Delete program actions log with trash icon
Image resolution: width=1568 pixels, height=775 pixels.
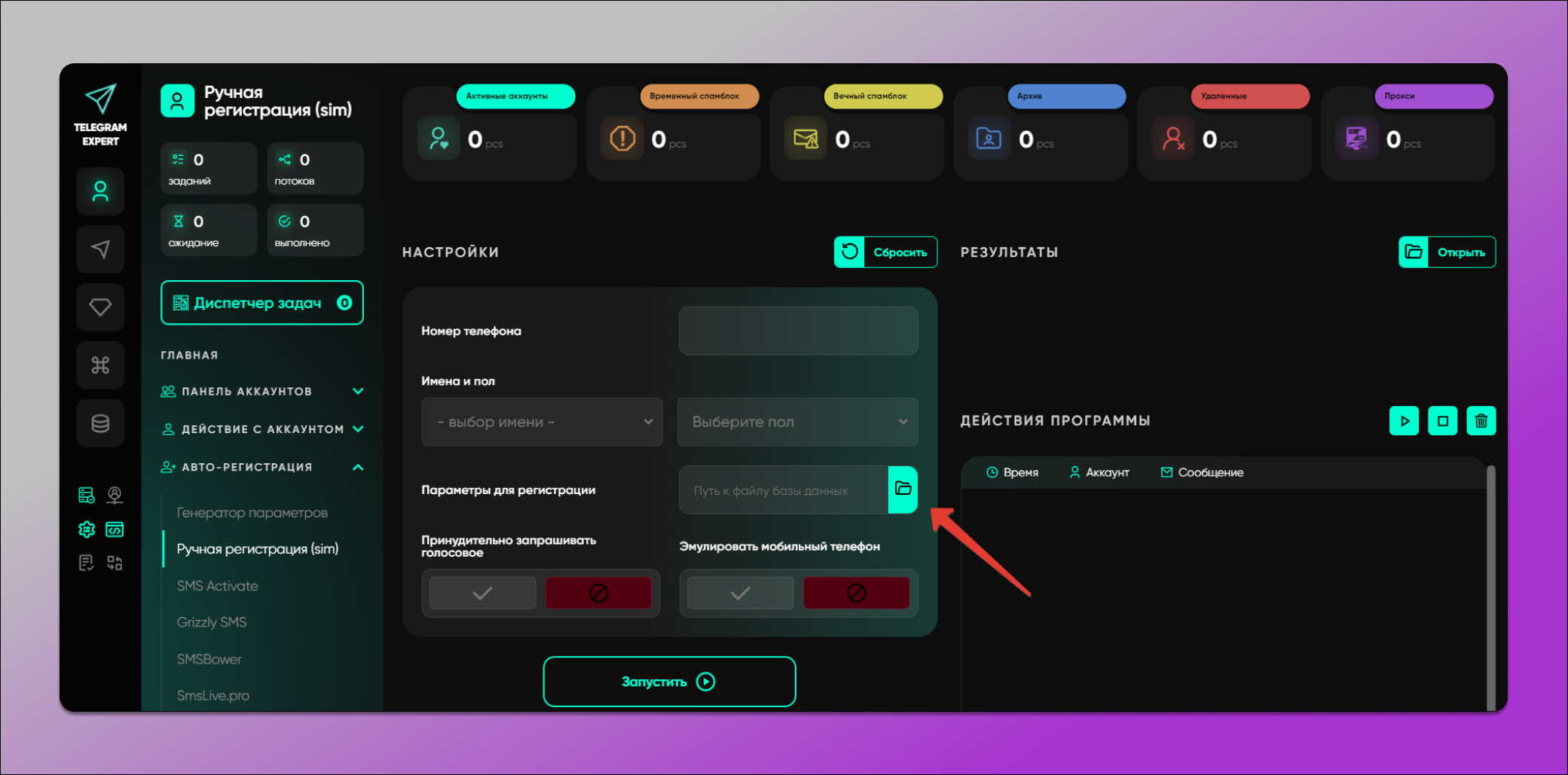(x=1481, y=421)
